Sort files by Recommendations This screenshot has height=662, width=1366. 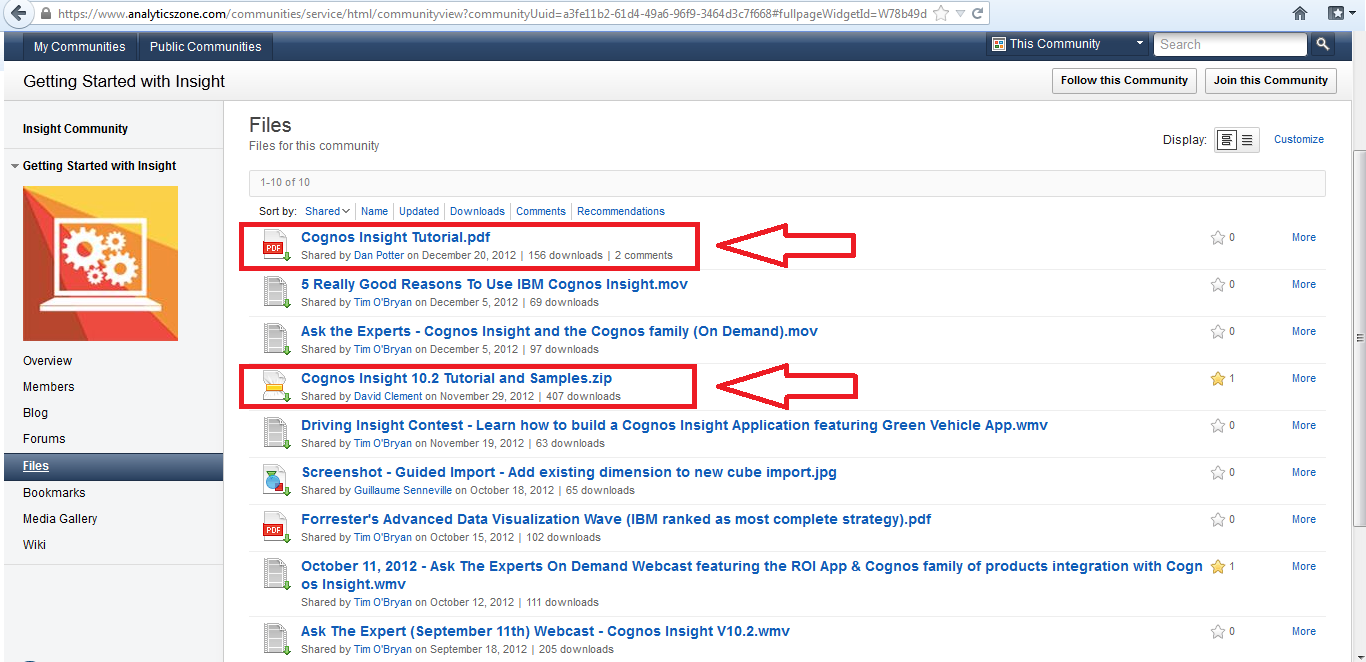(x=621, y=211)
